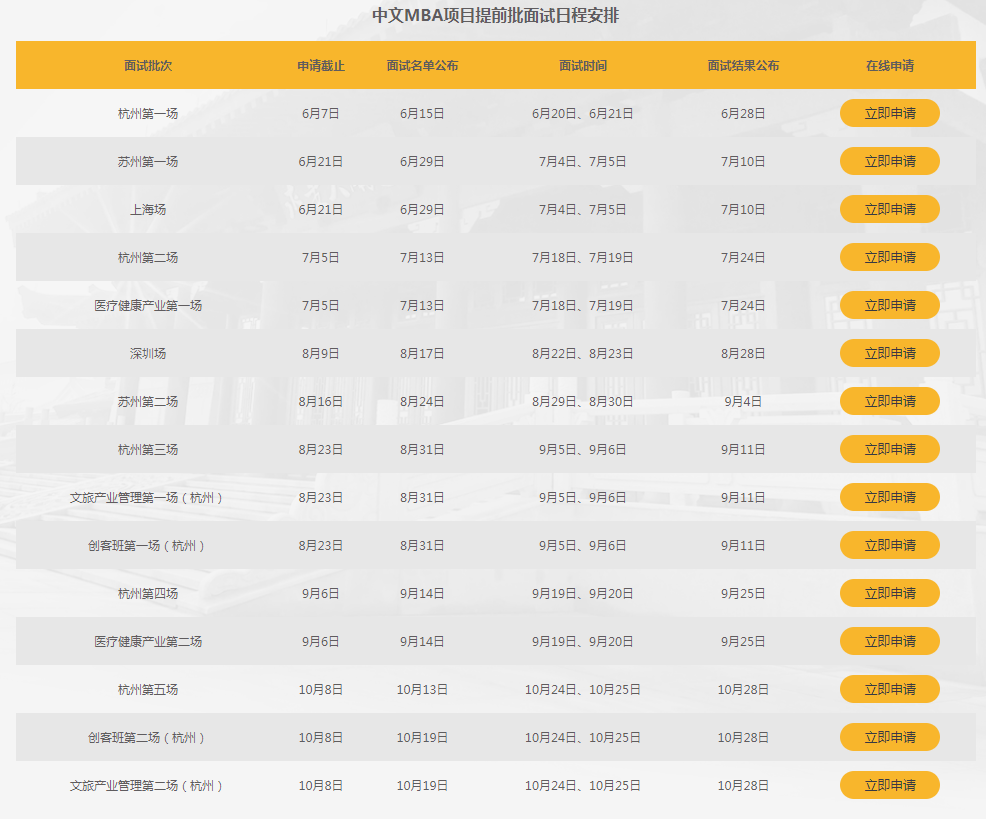Apply now for 苏州第一场 interview
Screen dimensions: 986x819
point(889,161)
